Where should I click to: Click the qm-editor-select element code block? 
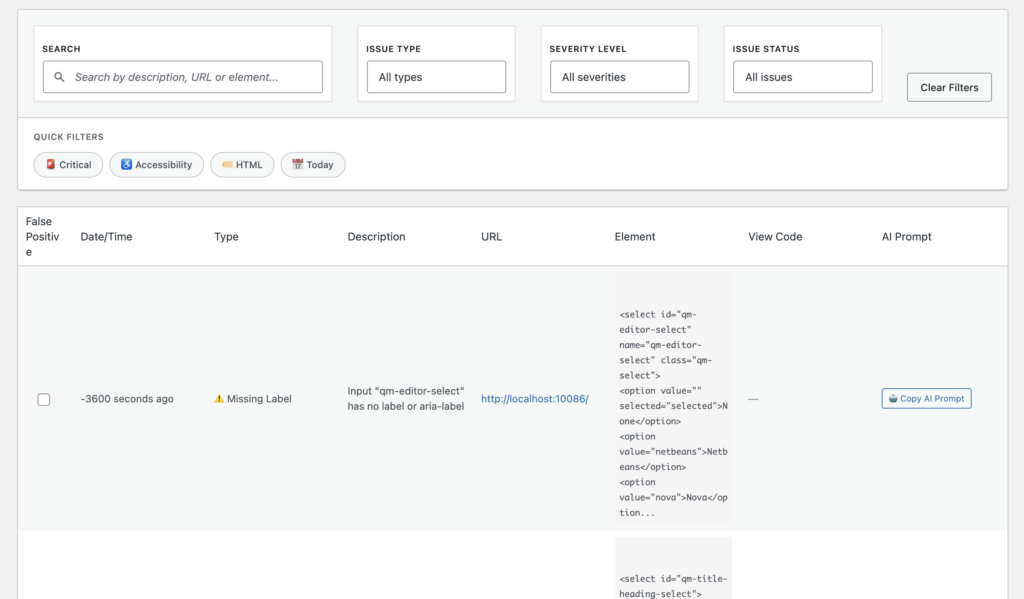(x=673, y=399)
